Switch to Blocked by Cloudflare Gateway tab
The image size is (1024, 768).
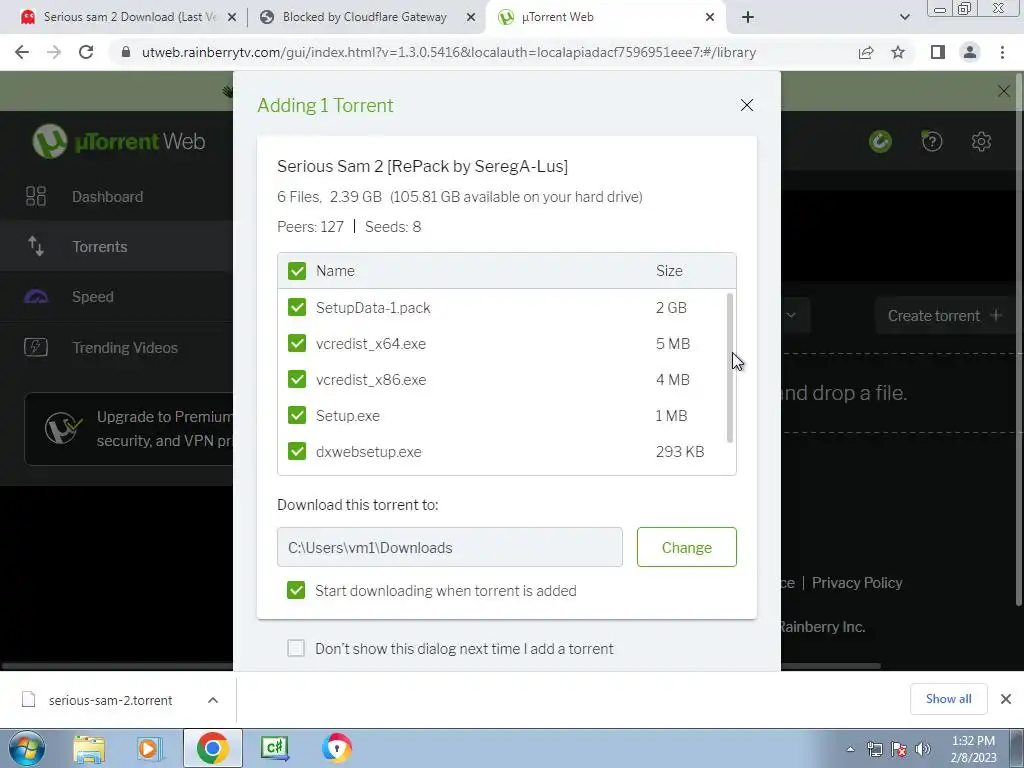(364, 17)
